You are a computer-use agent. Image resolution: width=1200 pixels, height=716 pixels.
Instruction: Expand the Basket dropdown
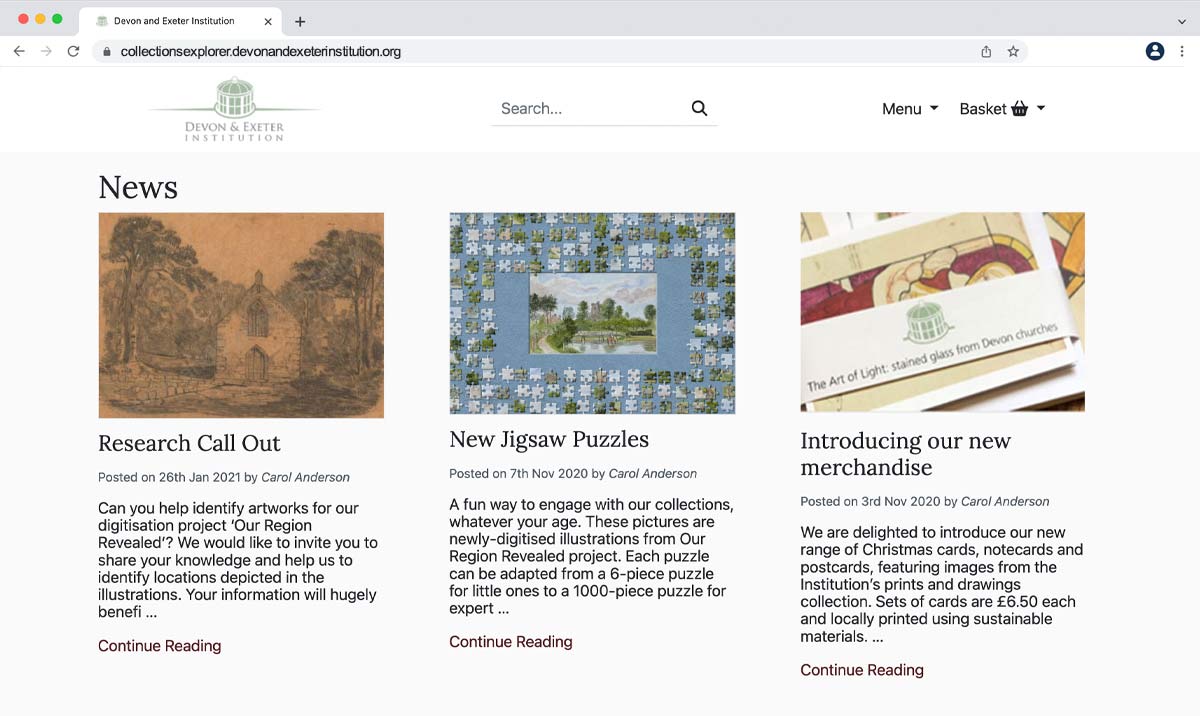pyautogui.click(x=1001, y=109)
